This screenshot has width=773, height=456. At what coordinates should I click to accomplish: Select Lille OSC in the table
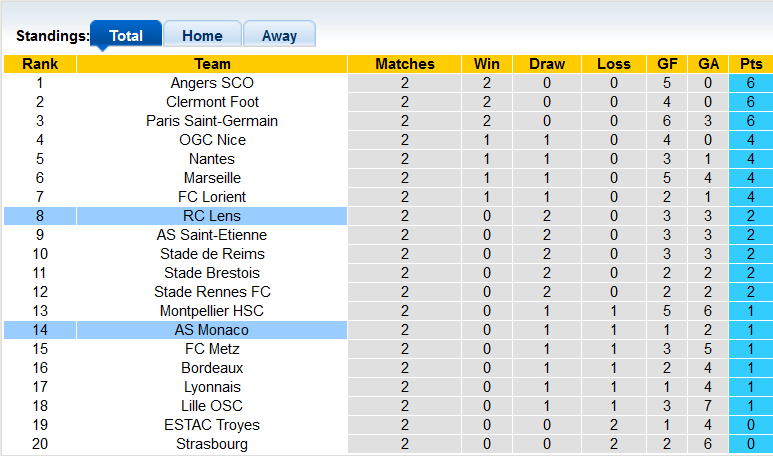[212, 406]
